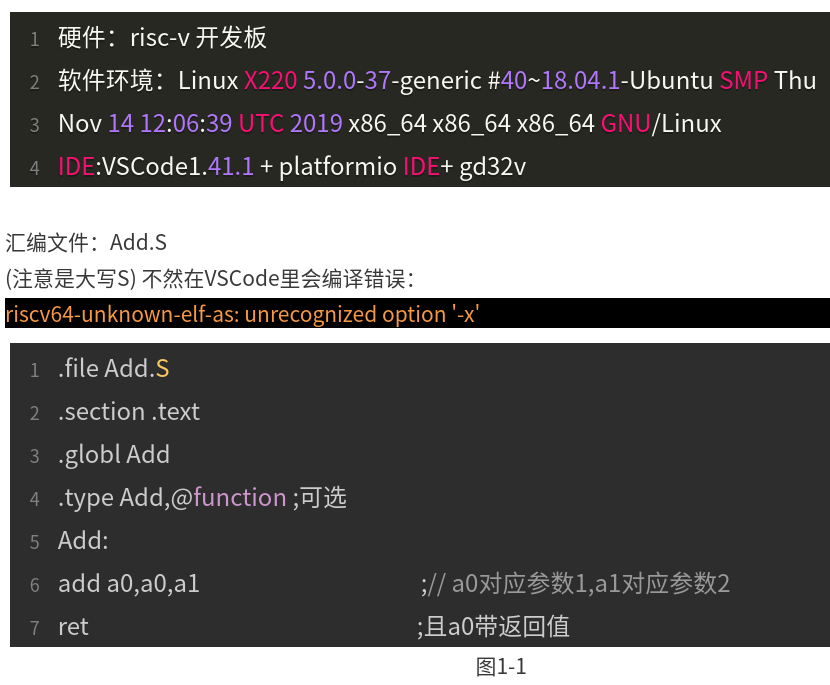Click the '.file Add.S' code line
Image resolution: width=830 pixels, height=685 pixels.
tap(114, 368)
